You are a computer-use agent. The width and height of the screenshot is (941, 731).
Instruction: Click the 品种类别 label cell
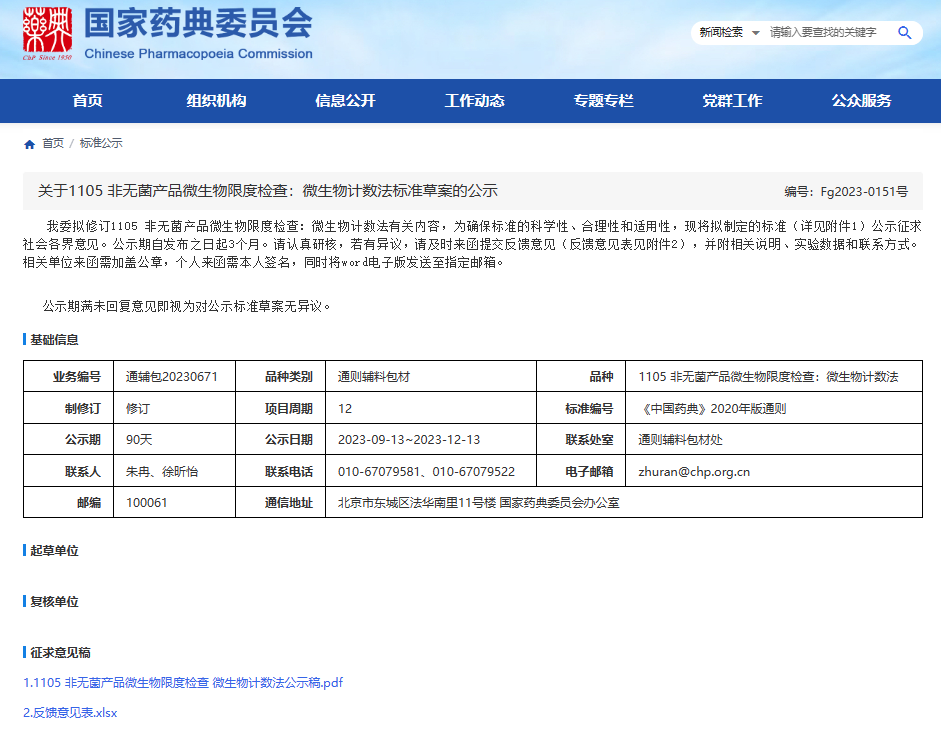pos(281,376)
